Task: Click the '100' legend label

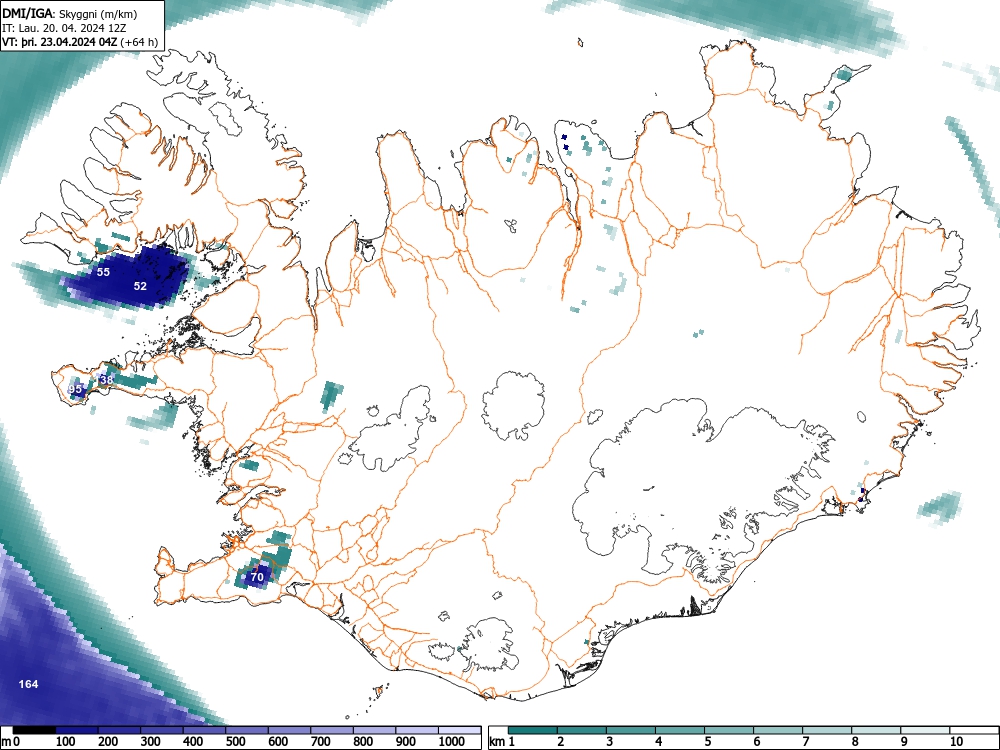Action: point(66,742)
